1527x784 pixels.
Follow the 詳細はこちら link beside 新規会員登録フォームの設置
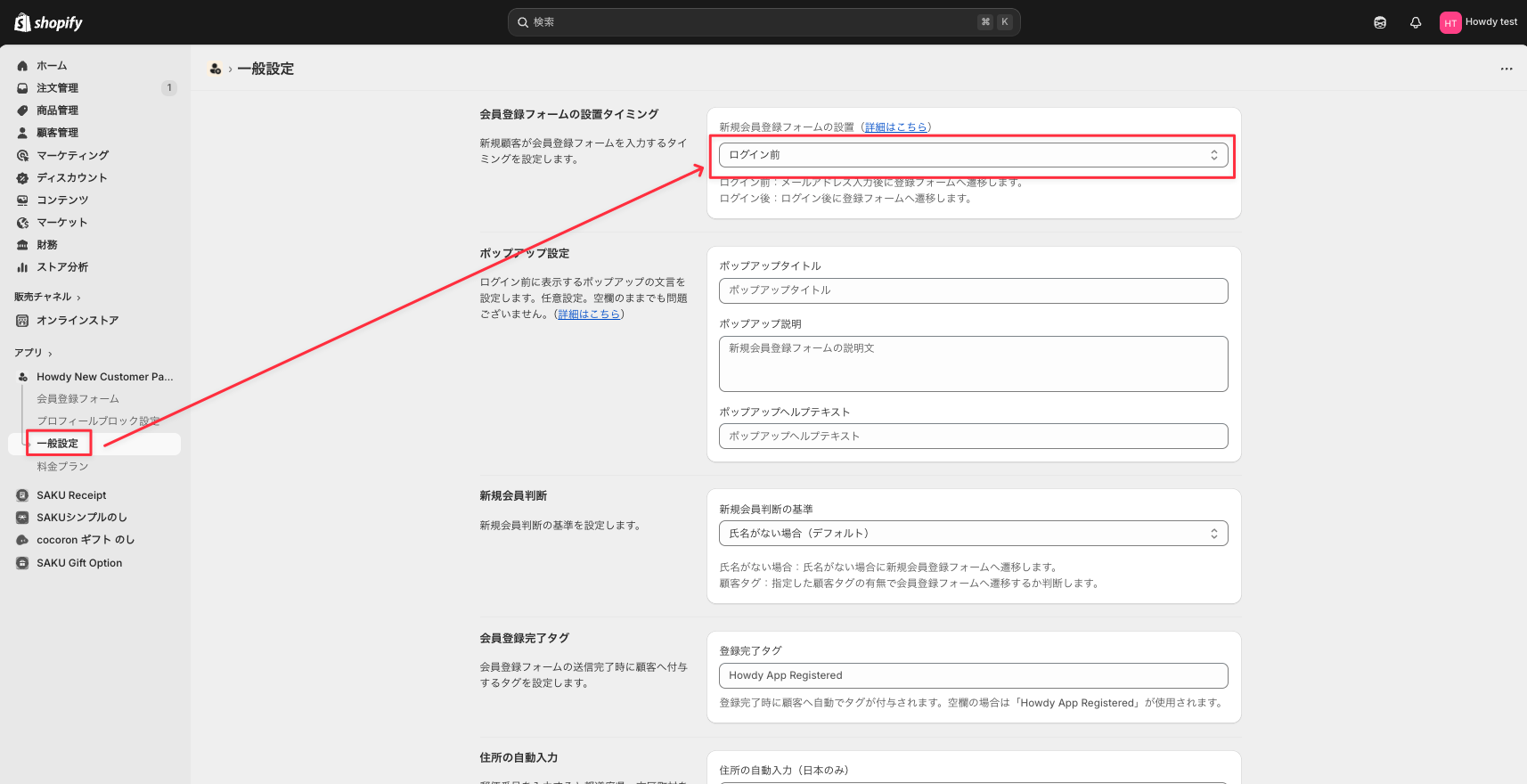(895, 127)
